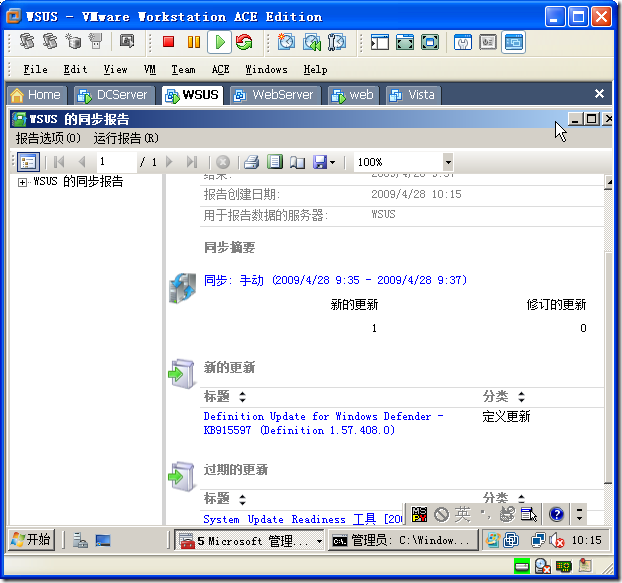
Task: Revert to snapshot toolbar icon
Action: tap(312, 42)
